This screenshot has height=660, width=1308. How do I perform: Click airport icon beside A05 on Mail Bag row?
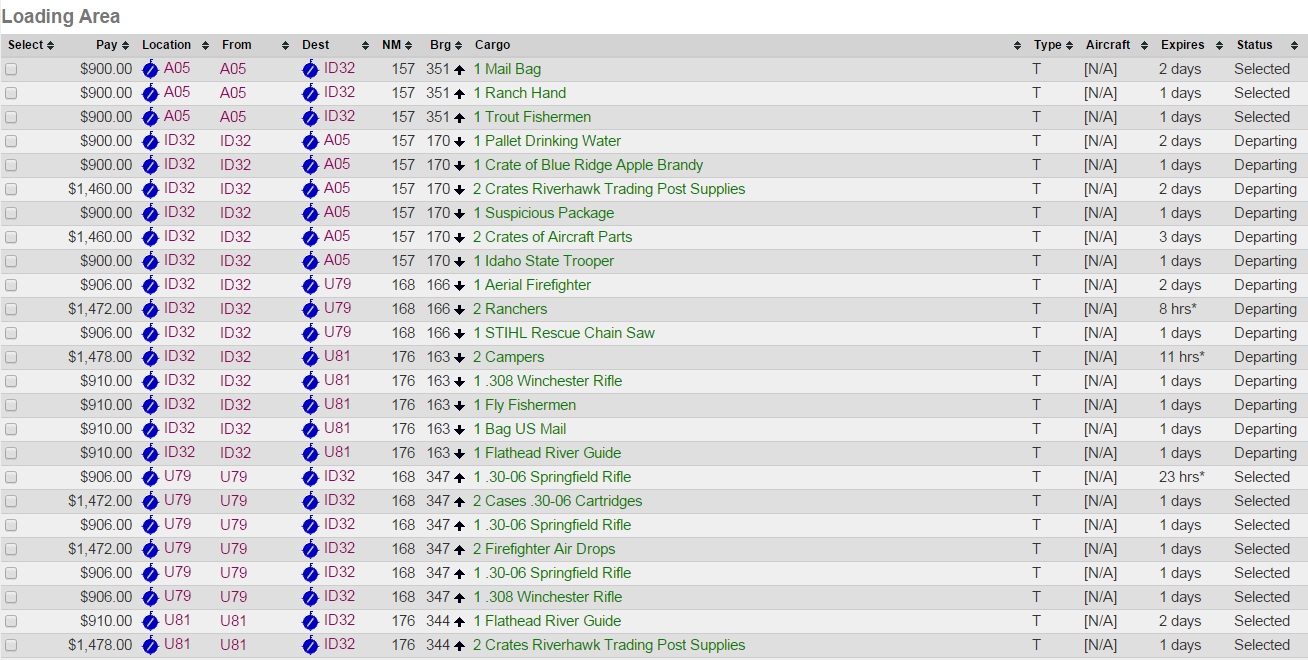(x=150, y=69)
